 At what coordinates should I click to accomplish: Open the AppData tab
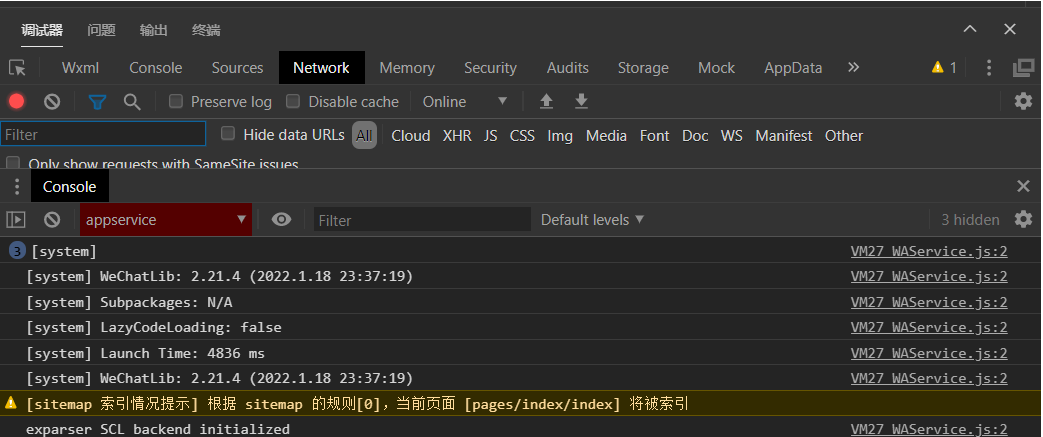793,68
